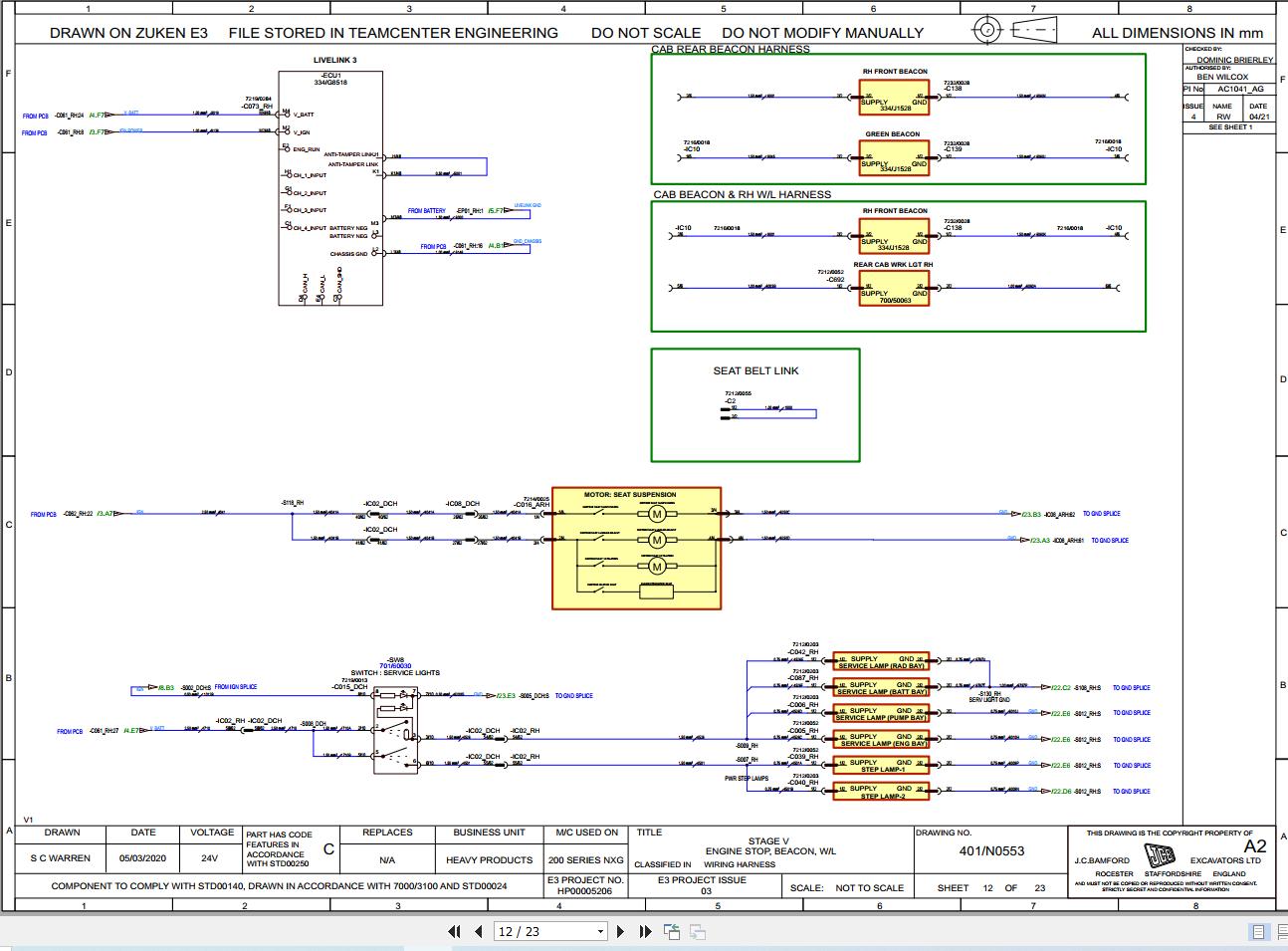Jump to the last page

[x=644, y=931]
